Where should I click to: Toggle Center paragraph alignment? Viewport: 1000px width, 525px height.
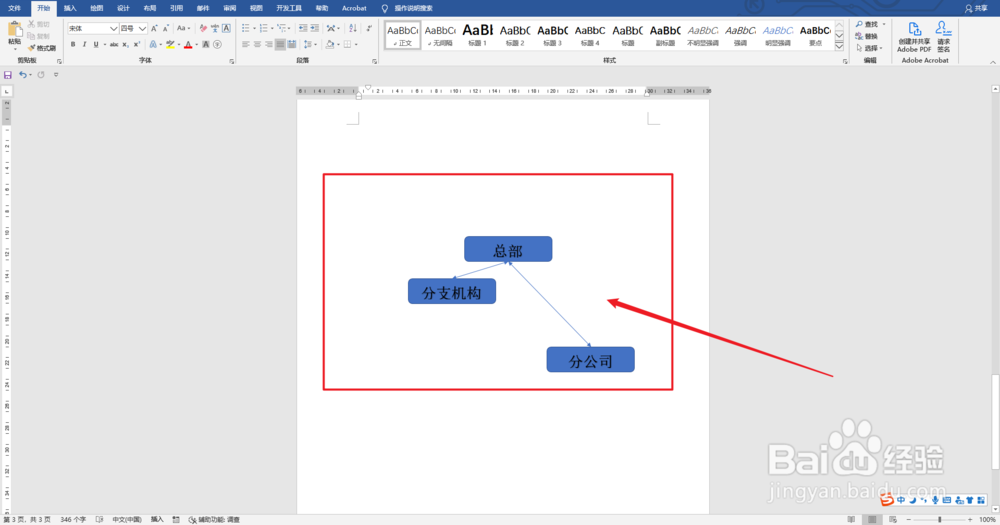click(257, 45)
